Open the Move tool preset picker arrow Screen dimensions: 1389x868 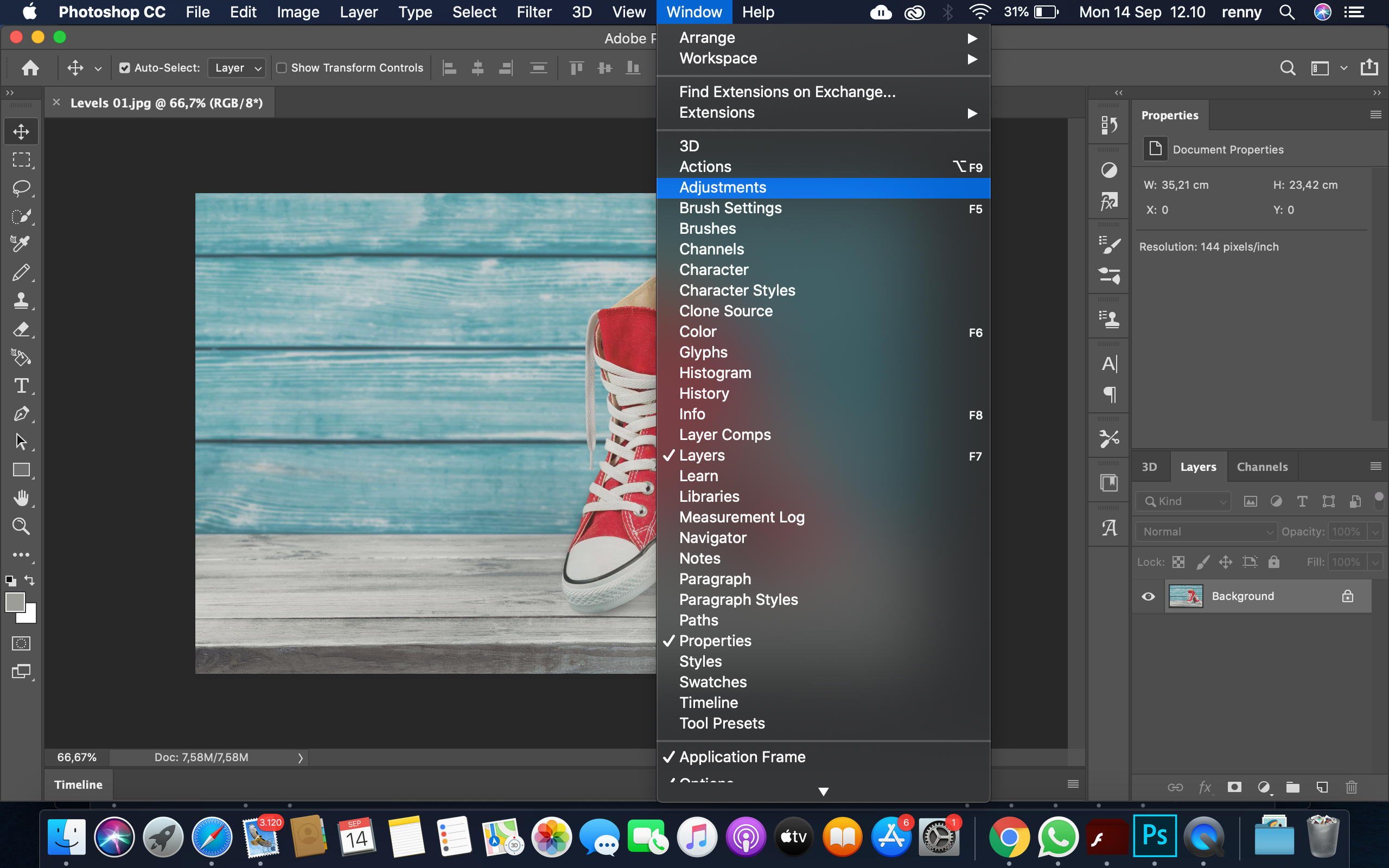pos(98,68)
